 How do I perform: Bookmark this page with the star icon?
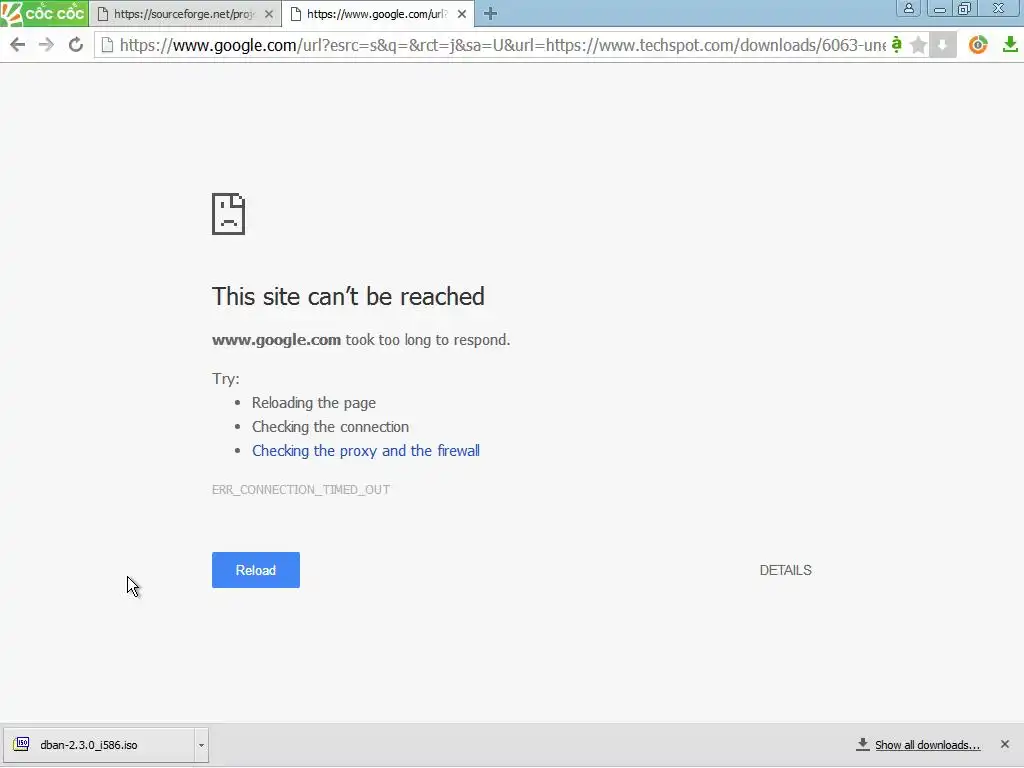coord(918,44)
